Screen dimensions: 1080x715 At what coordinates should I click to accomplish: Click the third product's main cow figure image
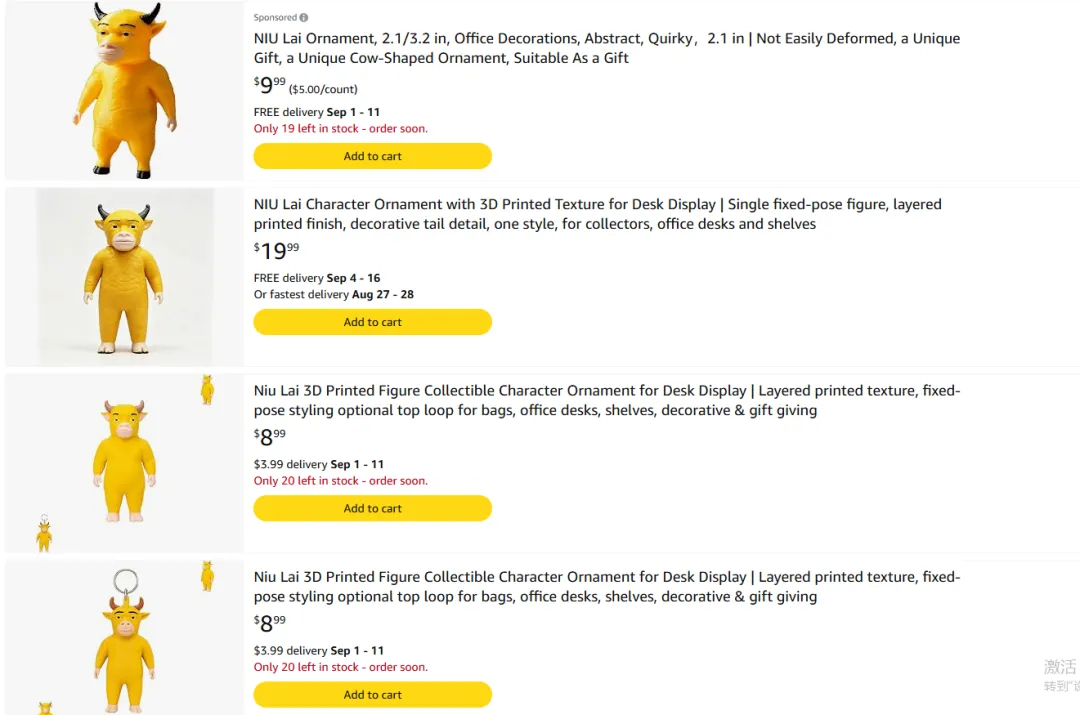tap(125, 460)
